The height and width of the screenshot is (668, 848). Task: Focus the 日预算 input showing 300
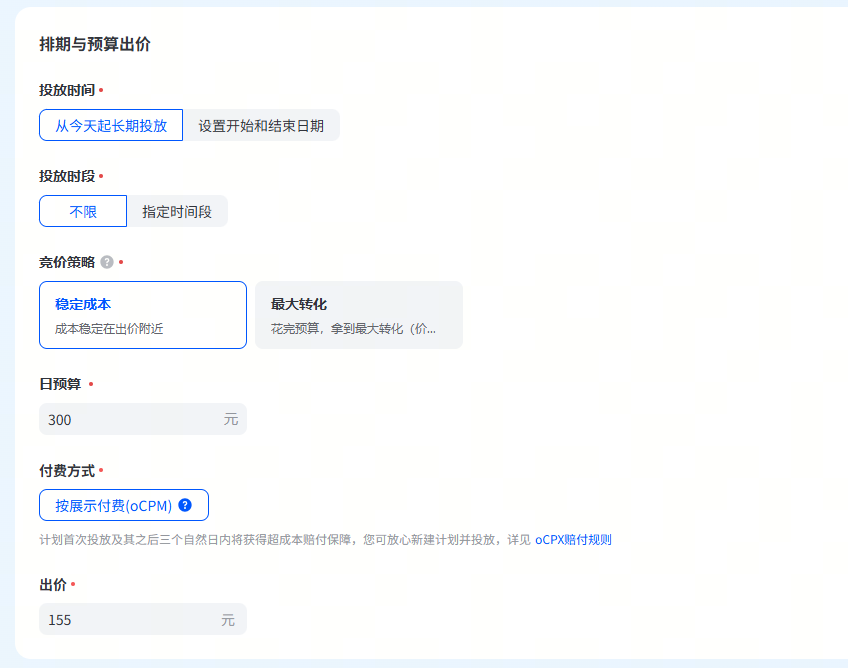click(125, 420)
